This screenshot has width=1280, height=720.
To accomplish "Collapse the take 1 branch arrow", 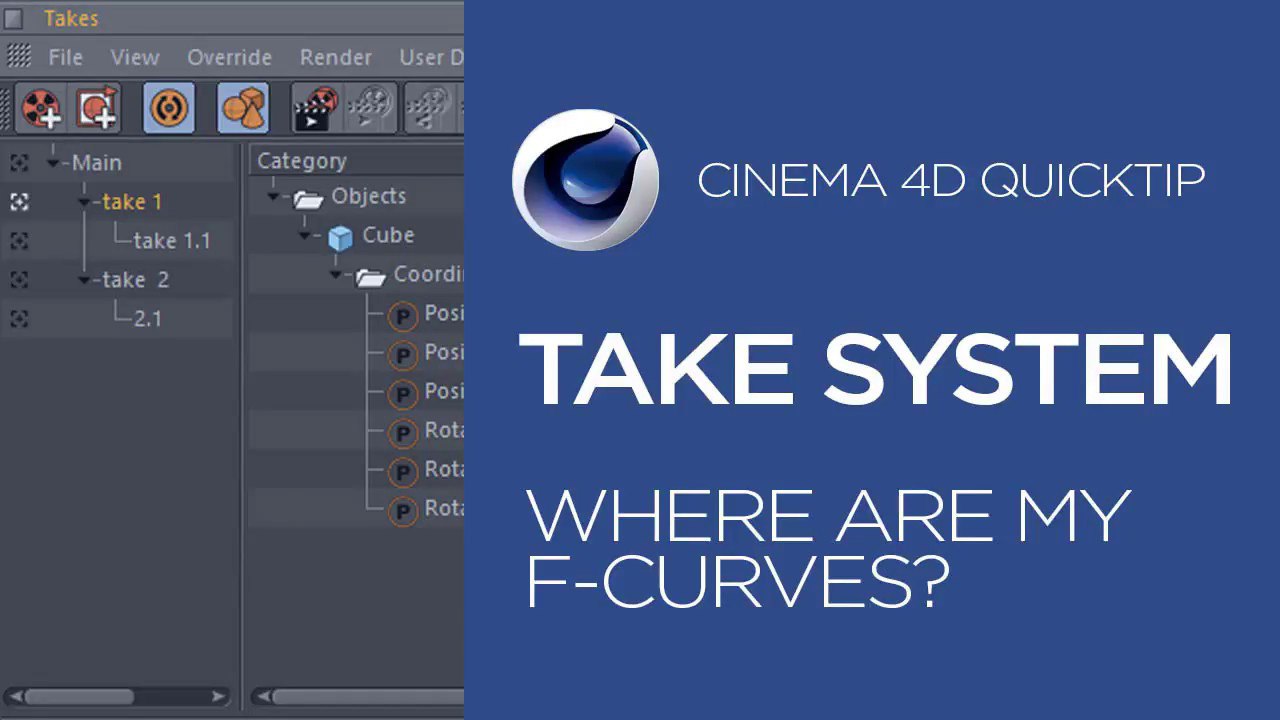I will (84, 202).
